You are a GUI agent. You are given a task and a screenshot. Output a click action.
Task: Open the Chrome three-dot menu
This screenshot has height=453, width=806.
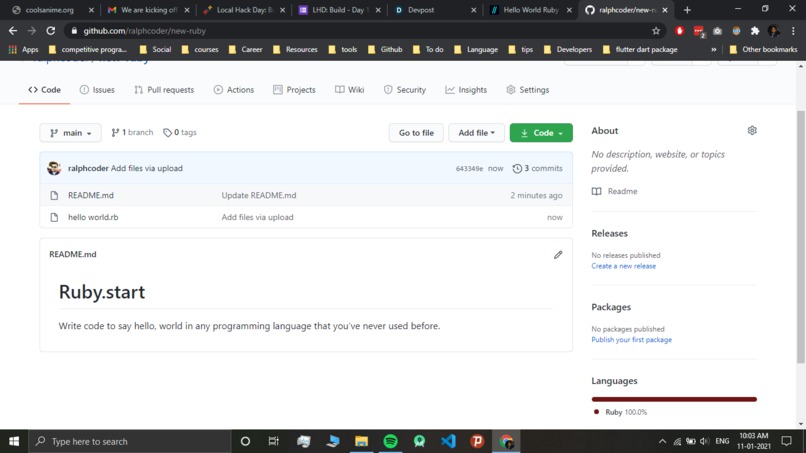tap(793, 31)
